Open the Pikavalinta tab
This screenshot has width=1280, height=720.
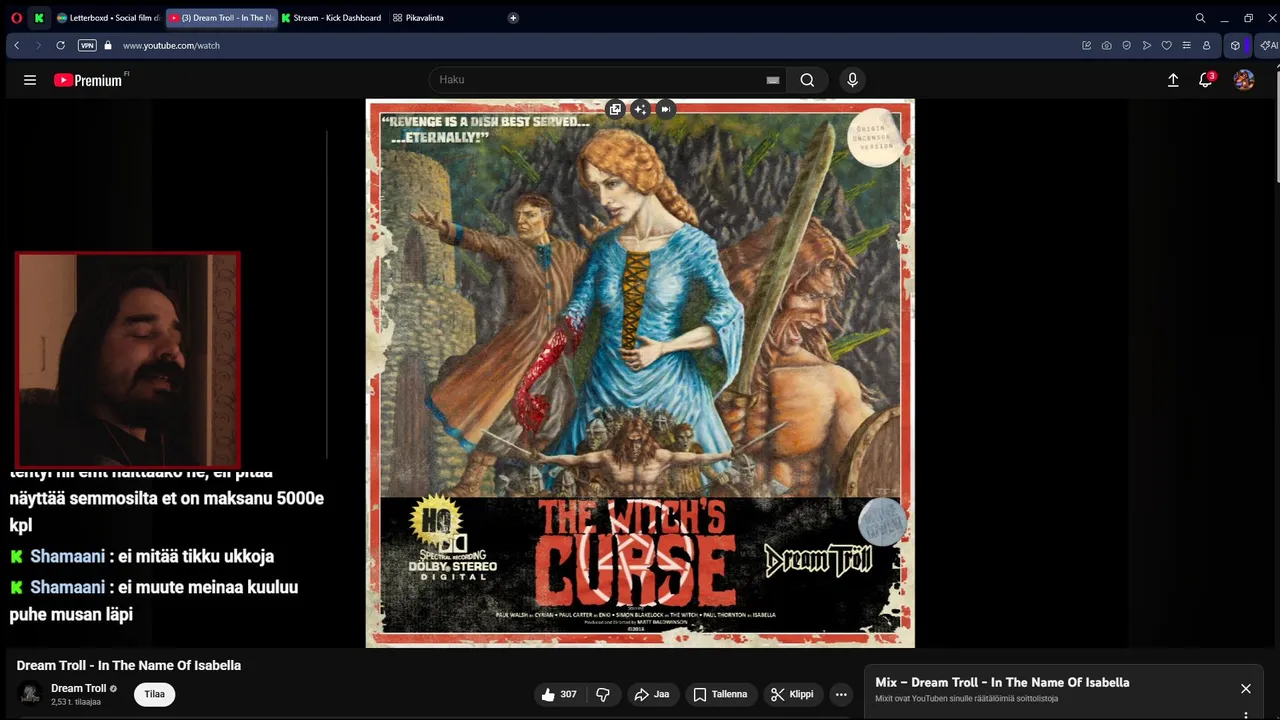419,18
